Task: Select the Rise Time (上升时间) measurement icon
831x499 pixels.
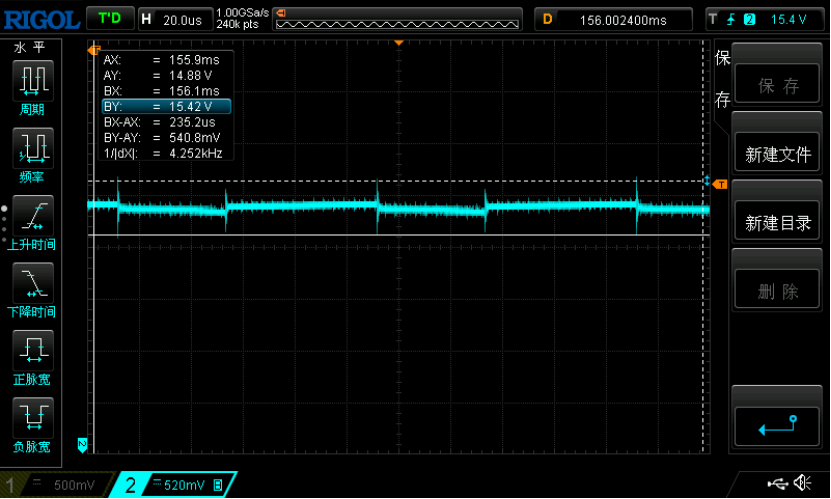Action: tap(33, 216)
